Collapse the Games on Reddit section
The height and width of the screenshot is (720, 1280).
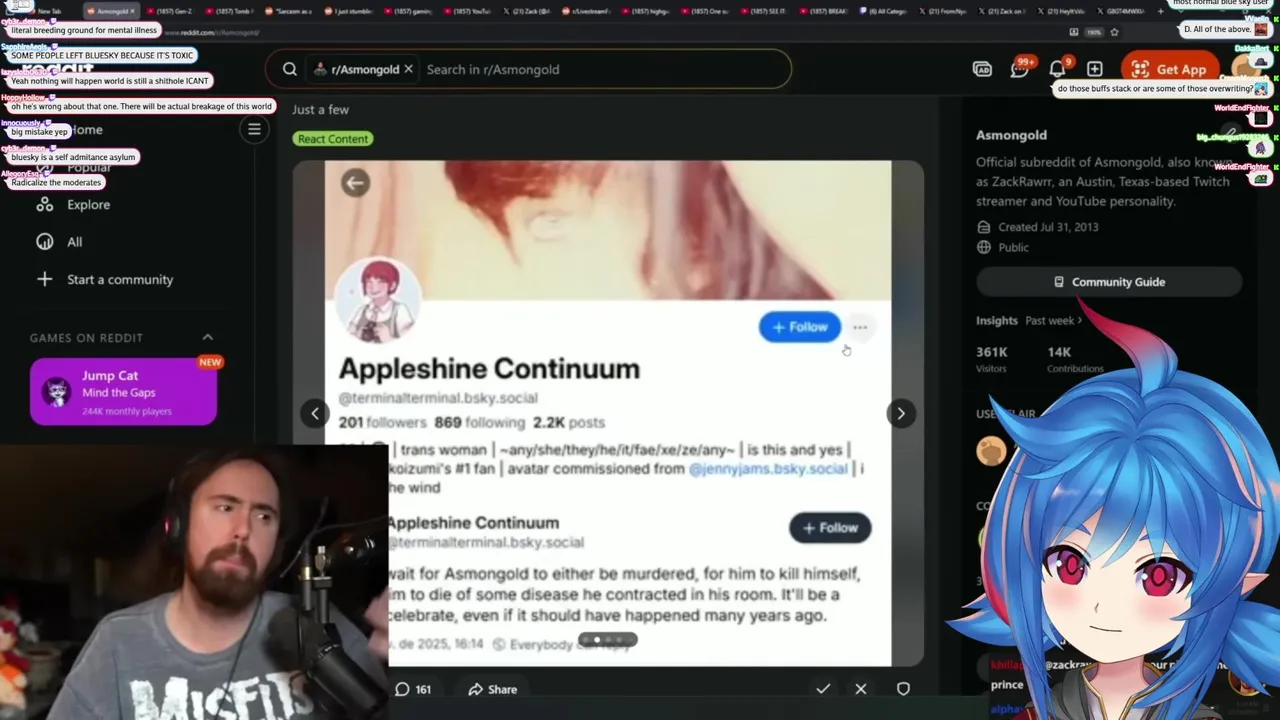(x=208, y=338)
